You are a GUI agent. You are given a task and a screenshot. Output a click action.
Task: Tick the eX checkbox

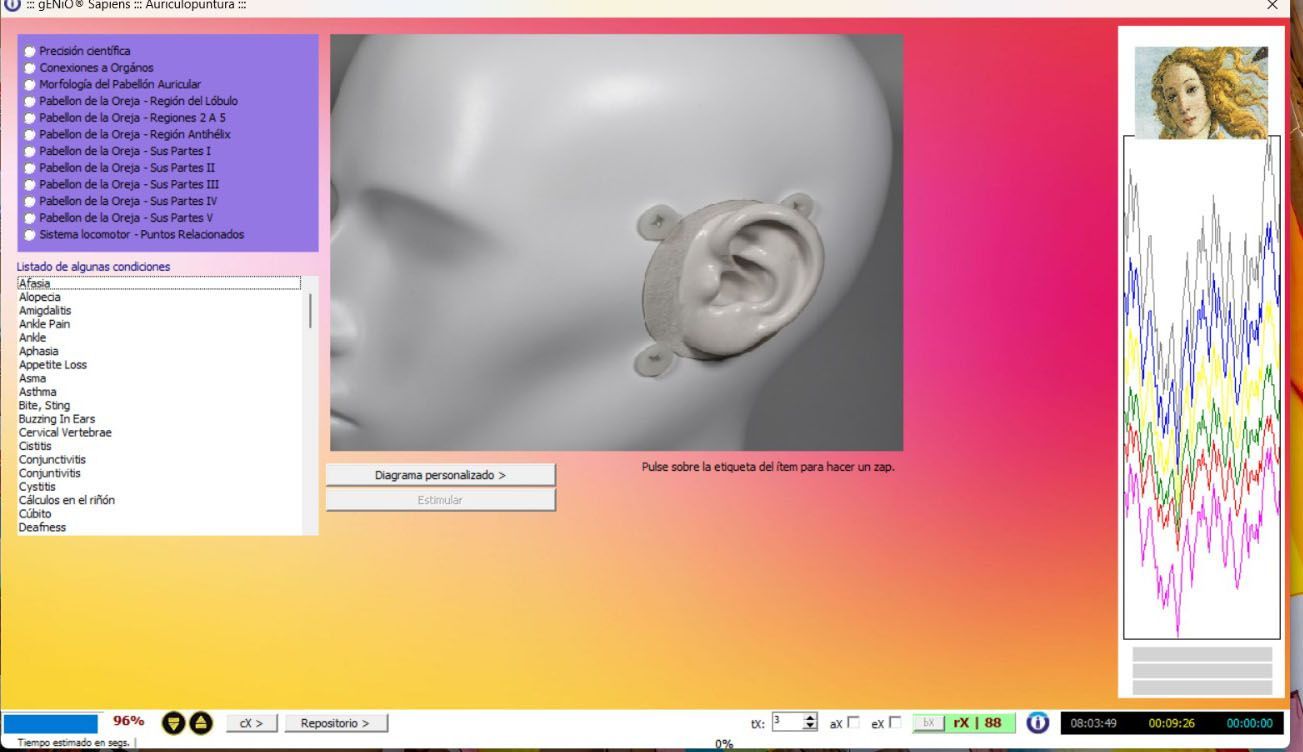click(895, 722)
